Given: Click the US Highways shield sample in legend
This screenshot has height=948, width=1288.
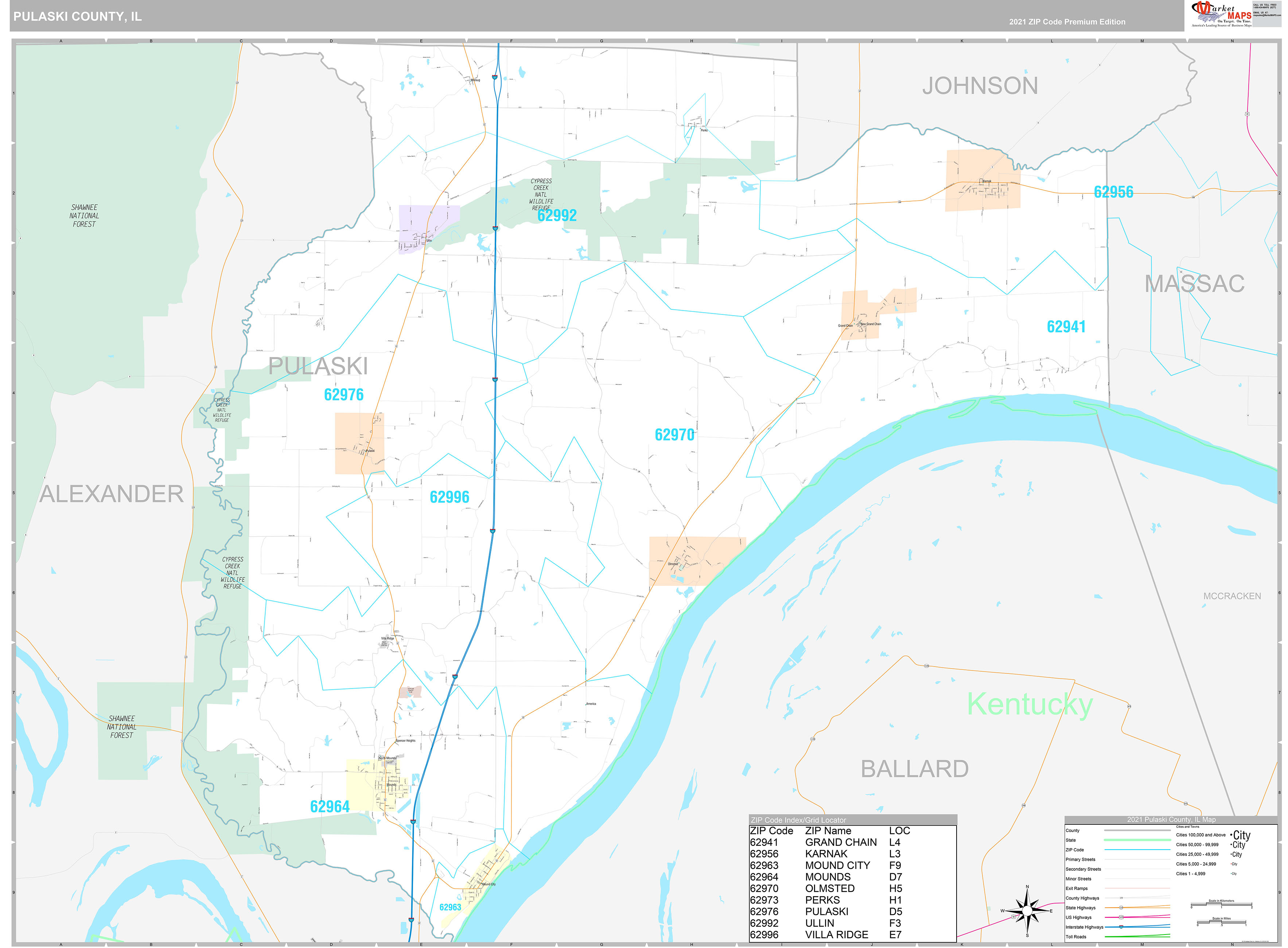Looking at the screenshot, I should point(1121,917).
